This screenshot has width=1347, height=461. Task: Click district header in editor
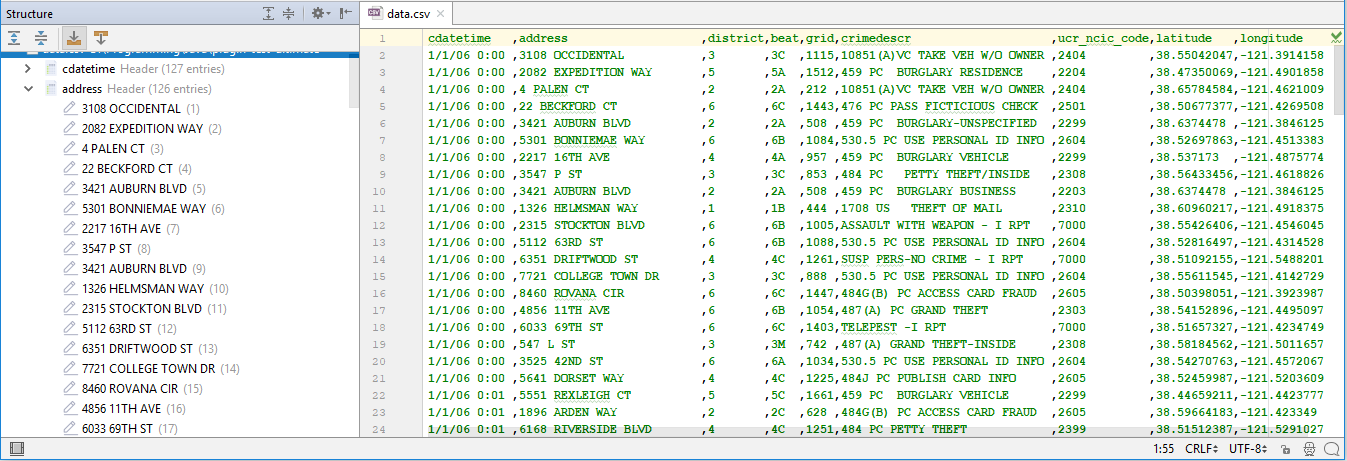pyautogui.click(x=734, y=38)
